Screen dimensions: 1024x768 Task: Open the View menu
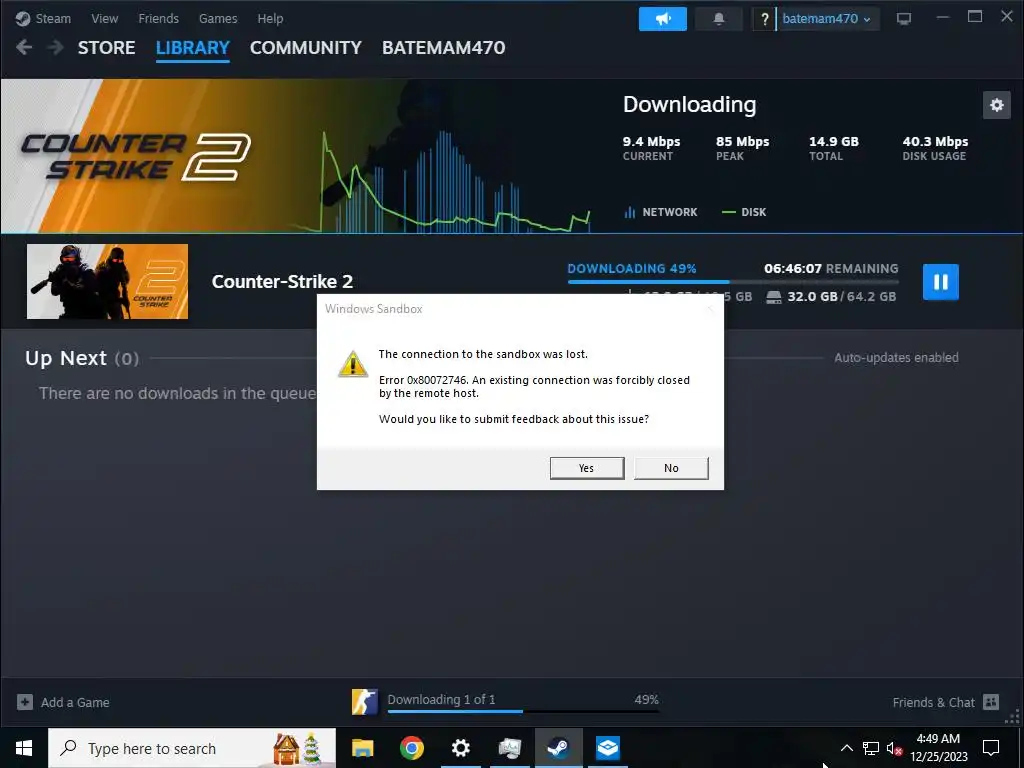(x=104, y=18)
